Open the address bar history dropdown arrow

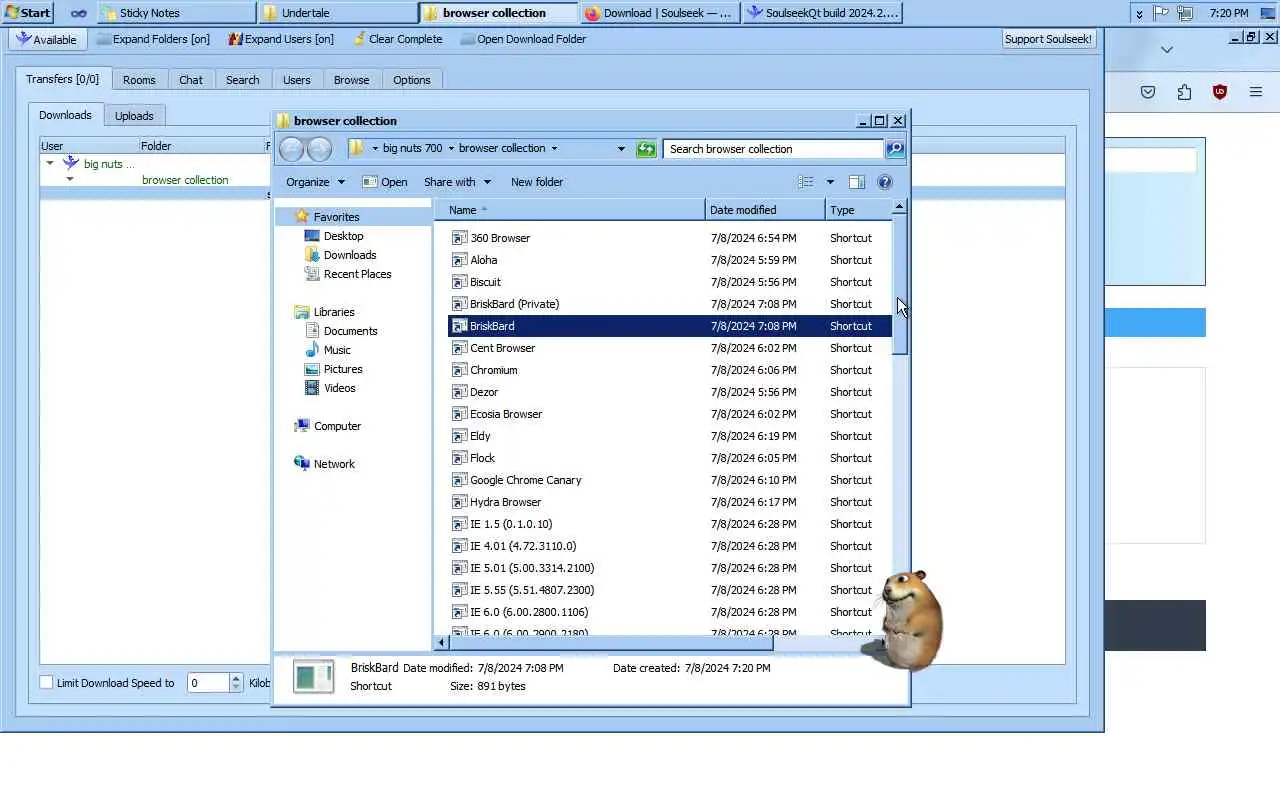pos(621,149)
